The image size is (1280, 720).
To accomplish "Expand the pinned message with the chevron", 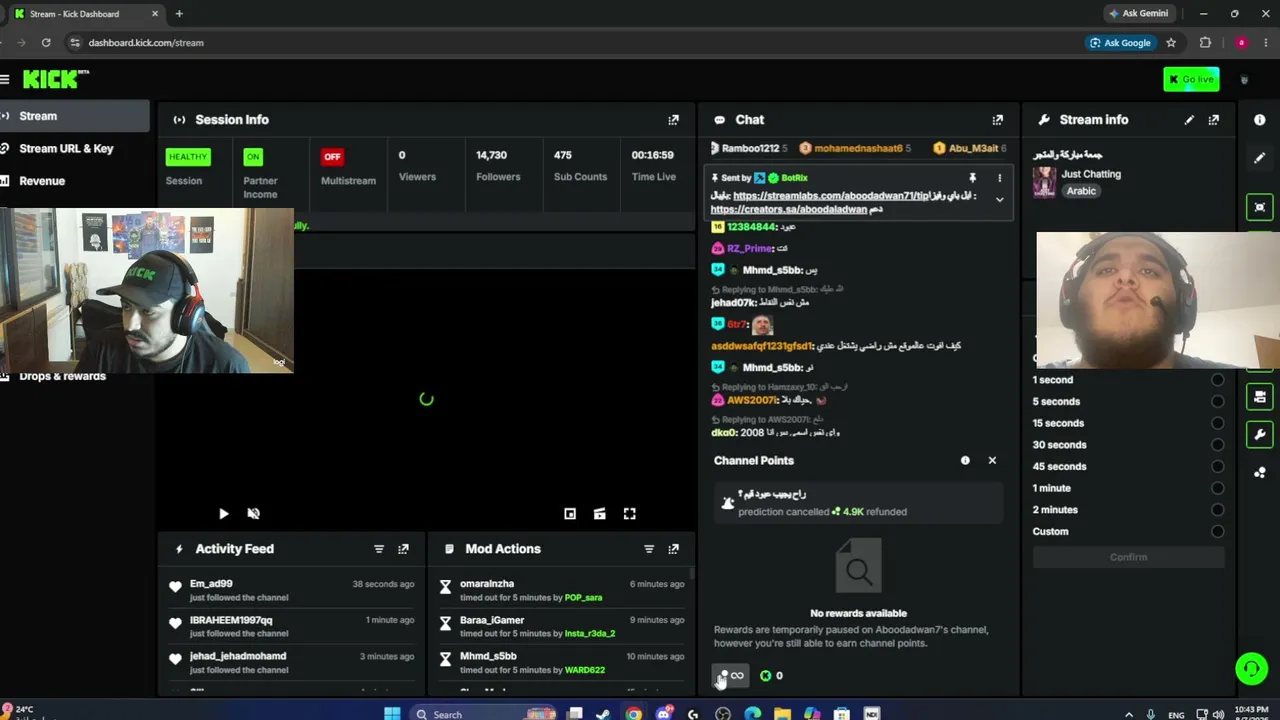I will pyautogui.click(x=999, y=200).
